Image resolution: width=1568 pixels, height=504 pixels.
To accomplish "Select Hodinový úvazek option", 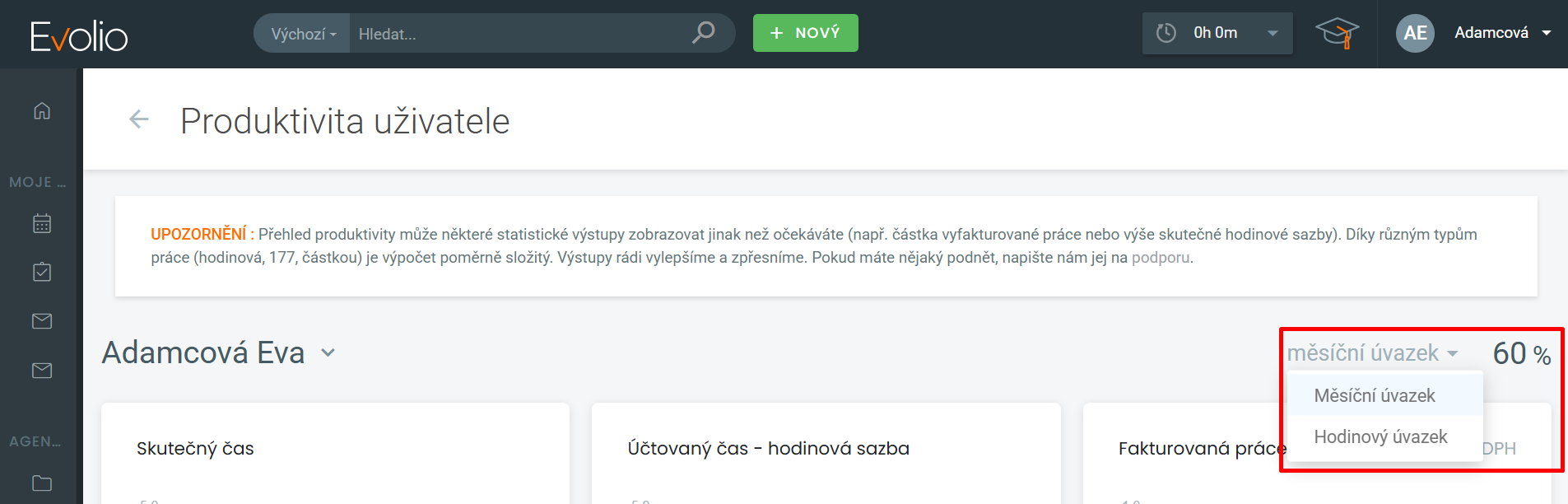I will pyautogui.click(x=1380, y=436).
